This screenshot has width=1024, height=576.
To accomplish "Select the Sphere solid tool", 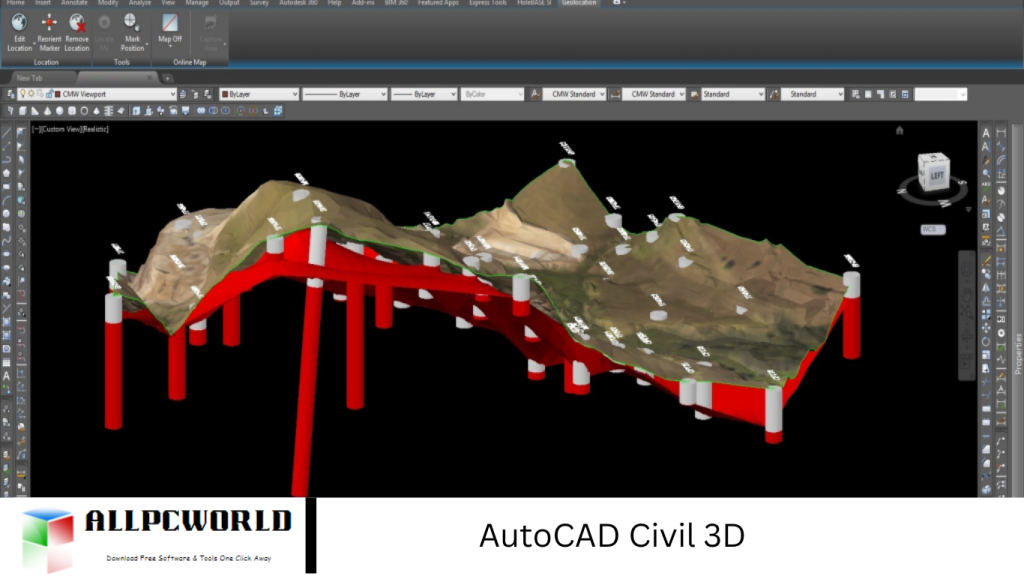I will point(59,111).
